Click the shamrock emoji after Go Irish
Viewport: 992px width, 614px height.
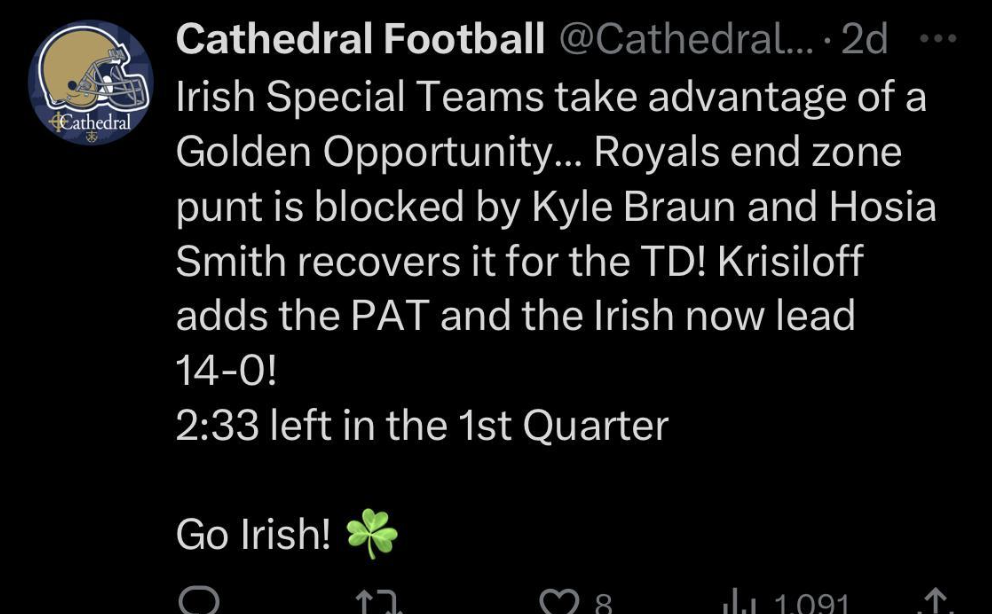click(372, 534)
